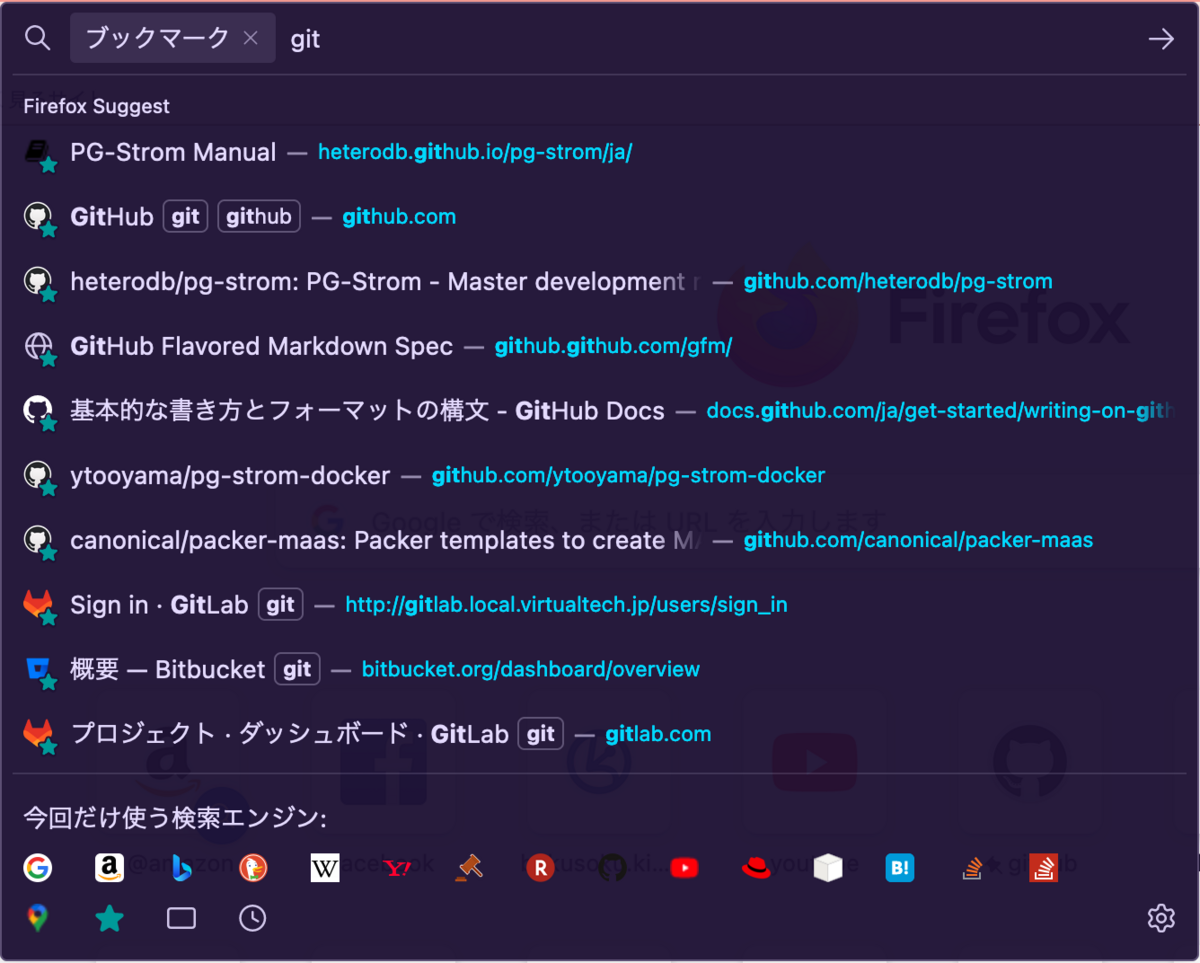
Task: Click the magnifying glass search icon
Action: pos(37,38)
